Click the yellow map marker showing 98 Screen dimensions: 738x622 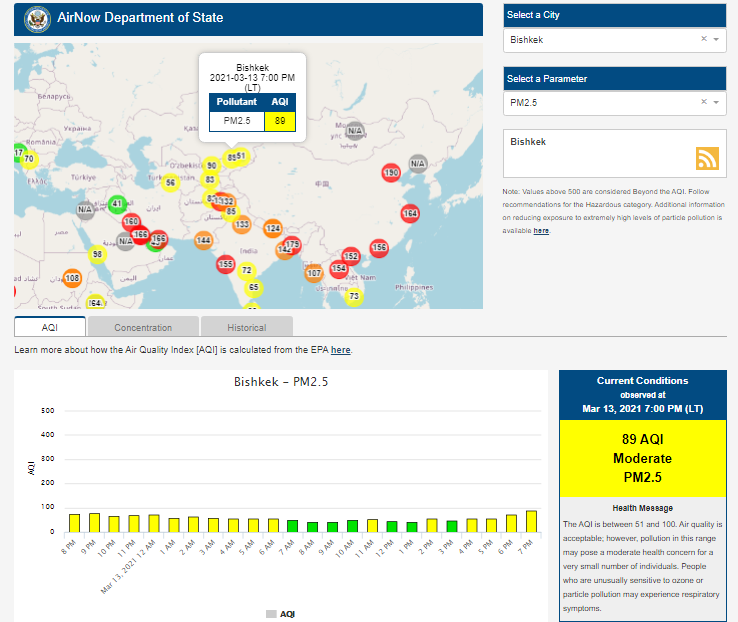click(x=97, y=254)
